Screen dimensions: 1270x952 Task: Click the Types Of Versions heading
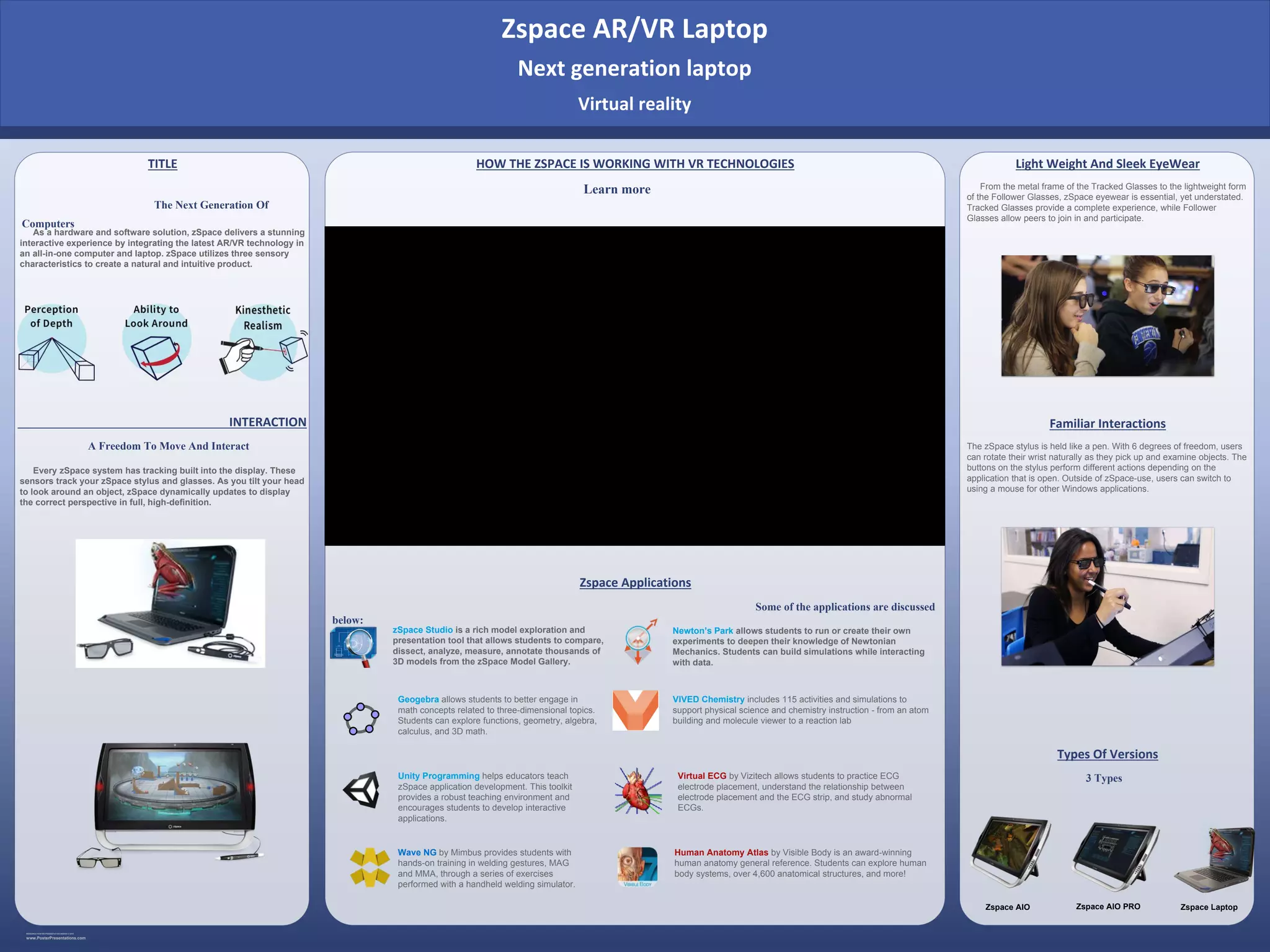point(1107,754)
